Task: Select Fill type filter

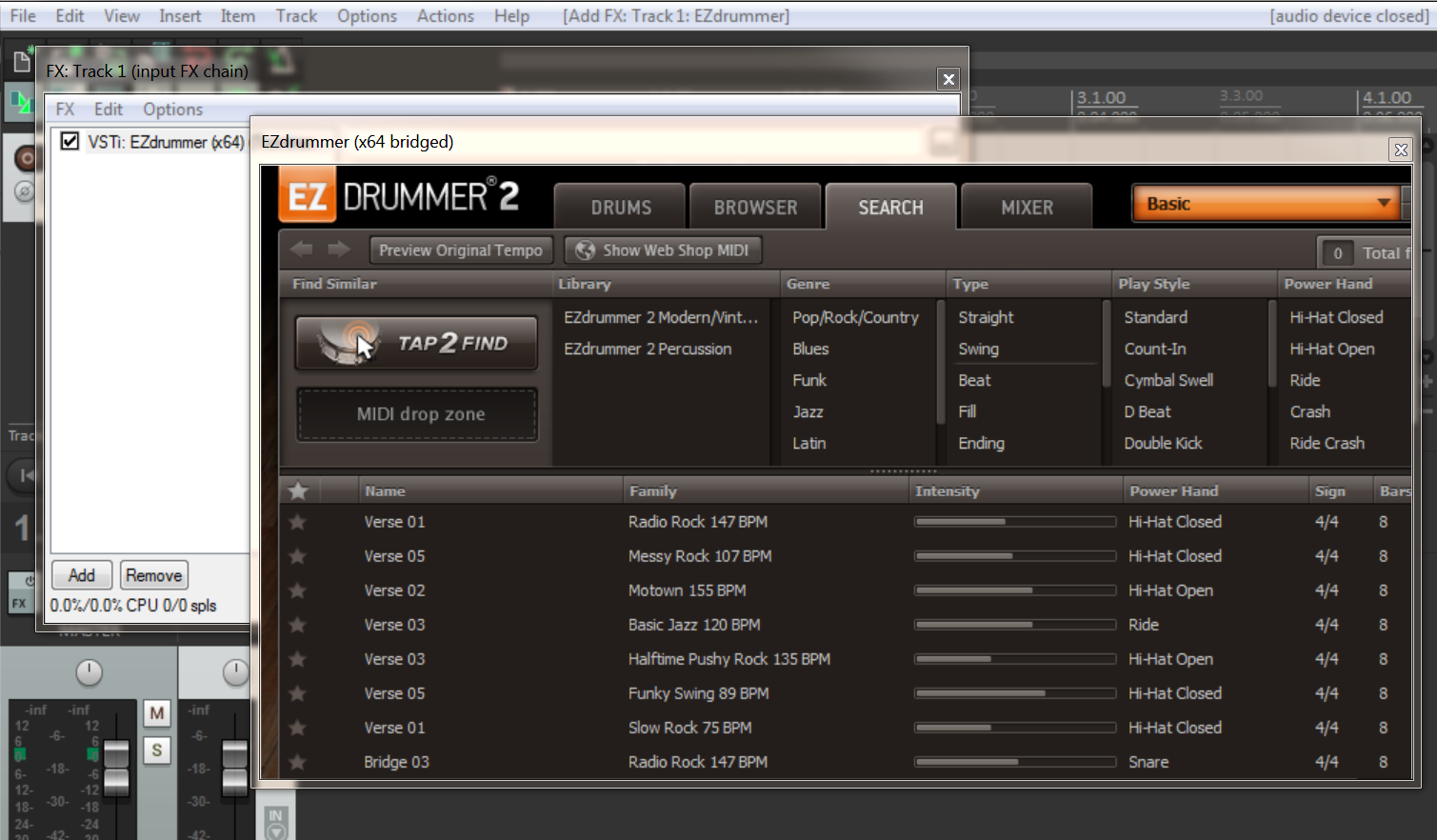Action: [x=967, y=411]
